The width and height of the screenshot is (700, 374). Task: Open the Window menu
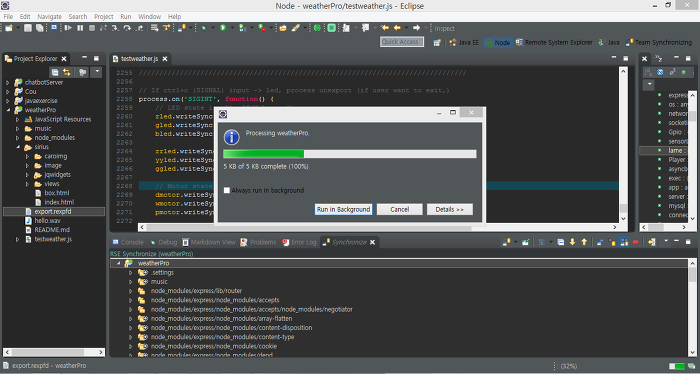pos(149,17)
